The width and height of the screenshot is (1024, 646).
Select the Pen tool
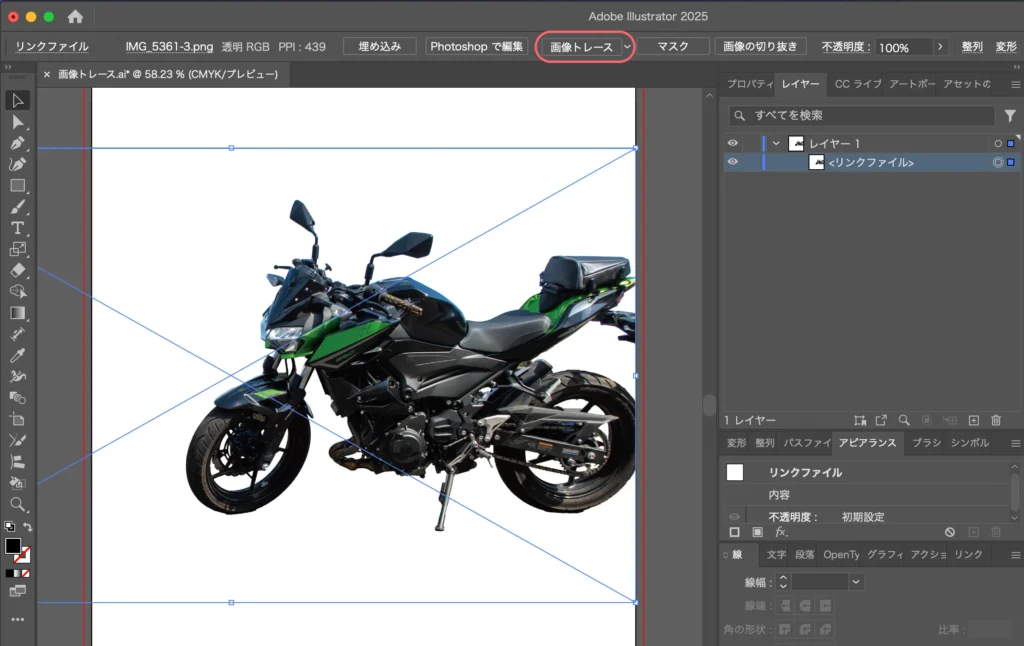click(17, 143)
